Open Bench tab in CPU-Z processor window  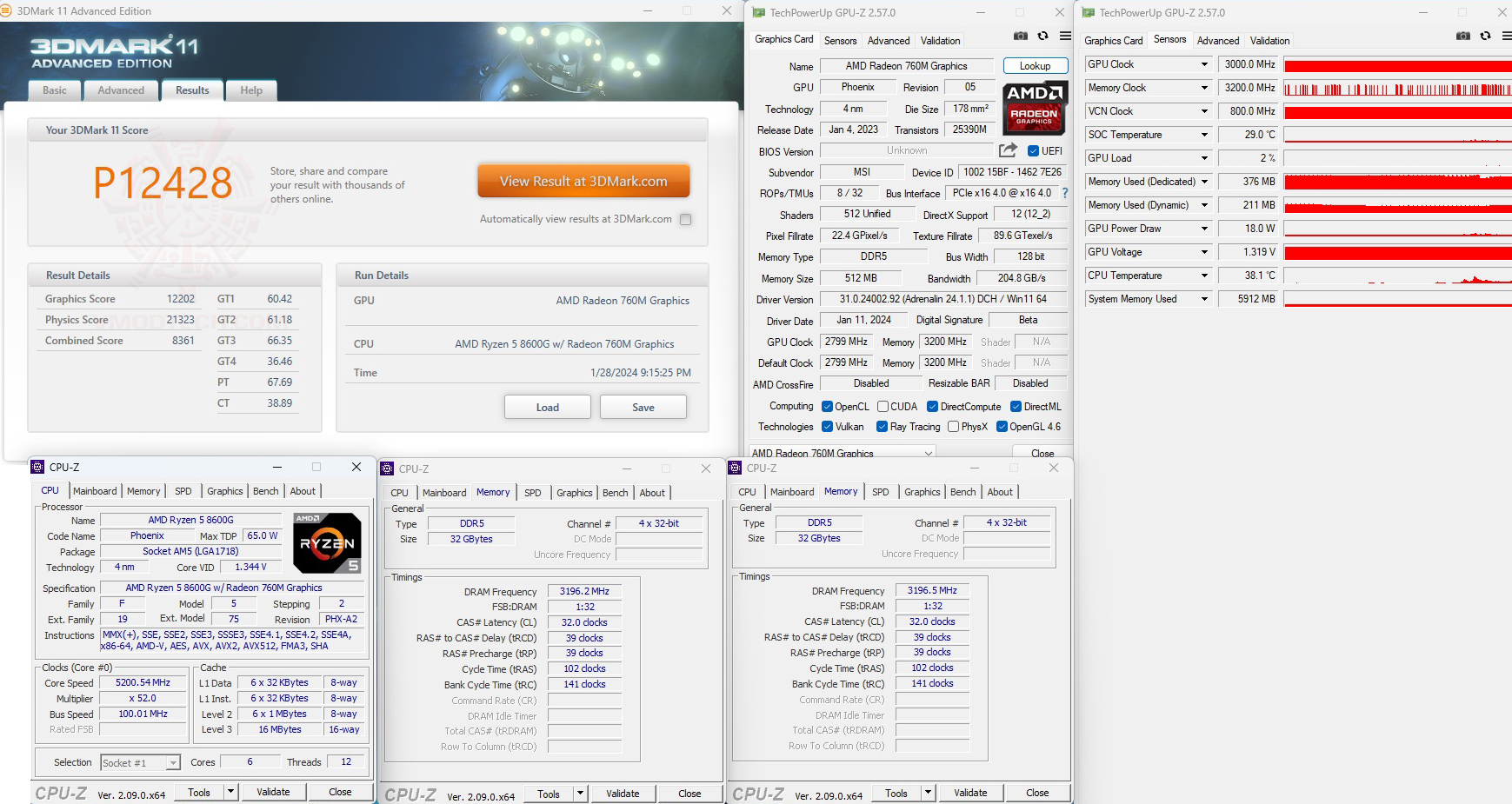(x=266, y=491)
